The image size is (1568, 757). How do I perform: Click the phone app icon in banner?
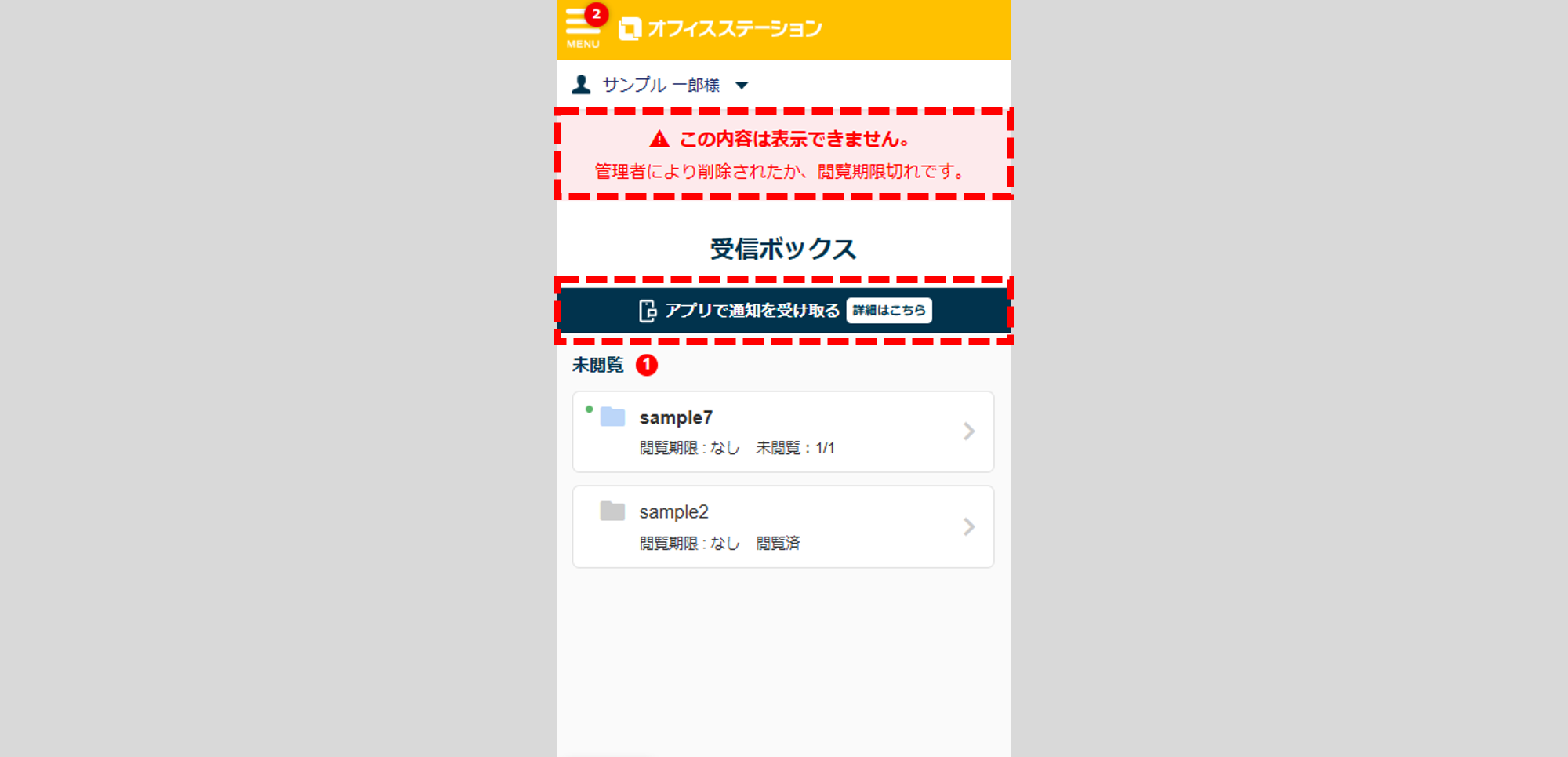tap(648, 311)
